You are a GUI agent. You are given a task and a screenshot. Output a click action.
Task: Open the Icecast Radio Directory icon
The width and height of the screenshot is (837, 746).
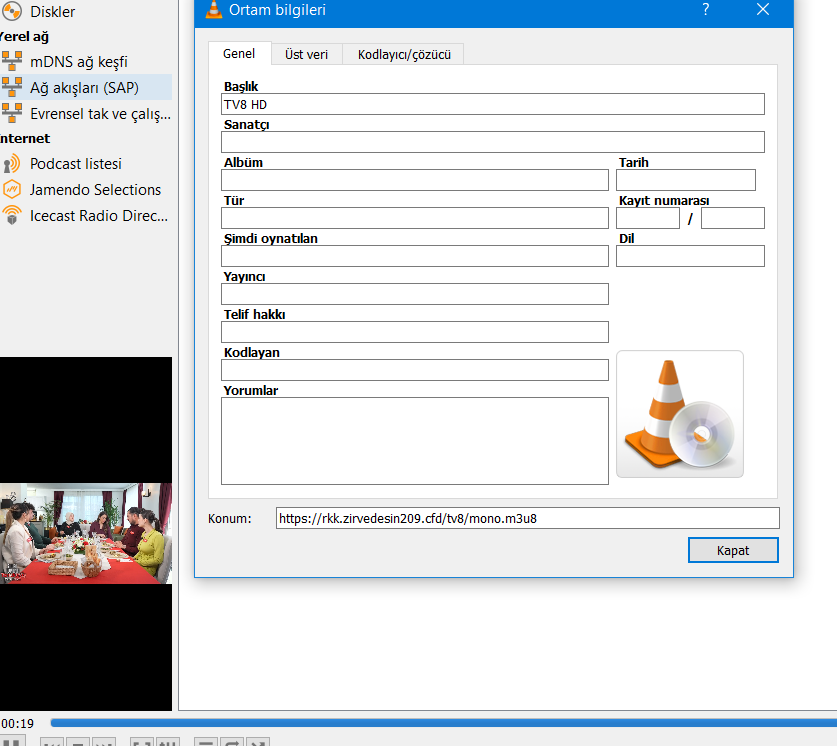(12, 216)
